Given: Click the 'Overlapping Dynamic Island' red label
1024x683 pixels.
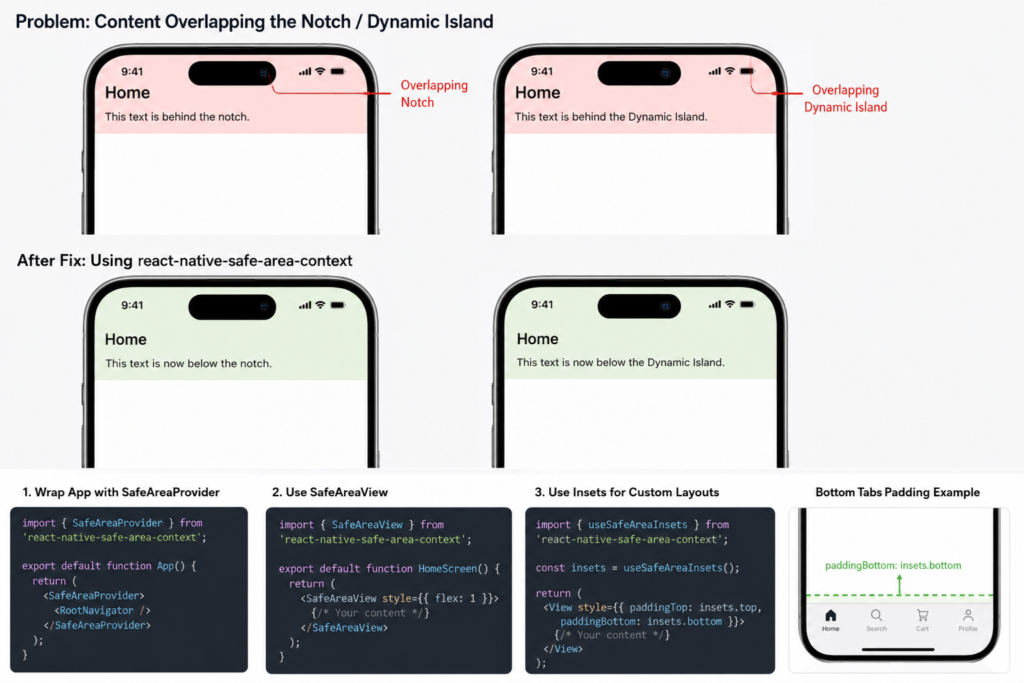Looking at the screenshot, I should (x=845, y=99).
